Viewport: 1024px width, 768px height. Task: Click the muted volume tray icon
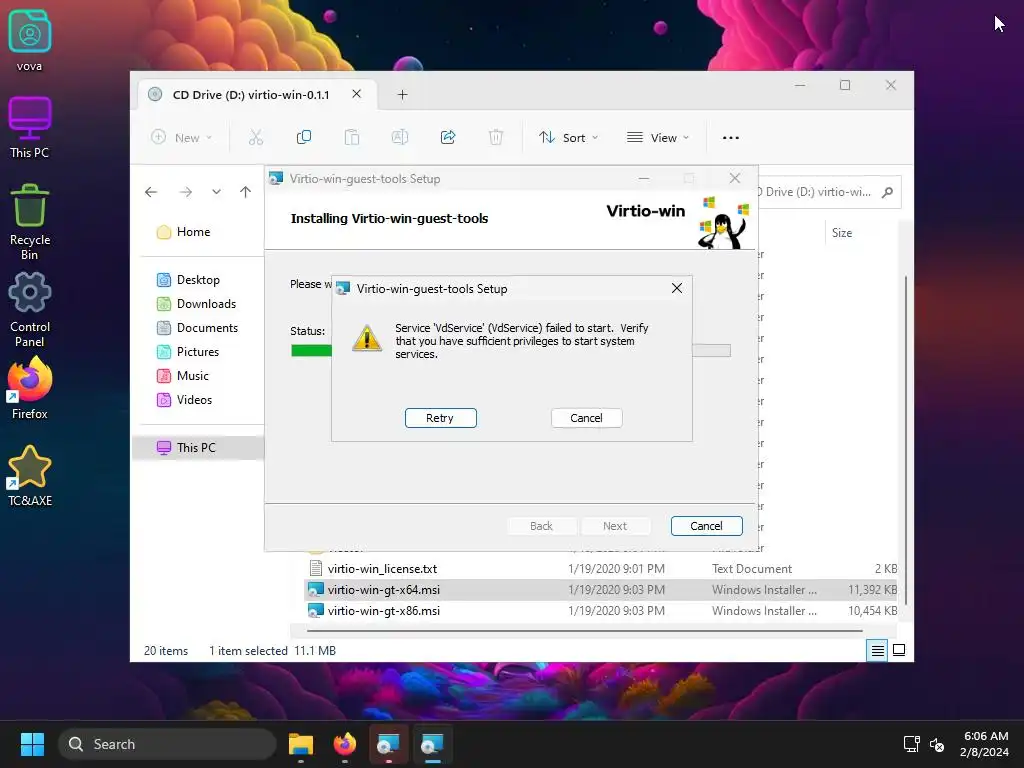[936, 744]
